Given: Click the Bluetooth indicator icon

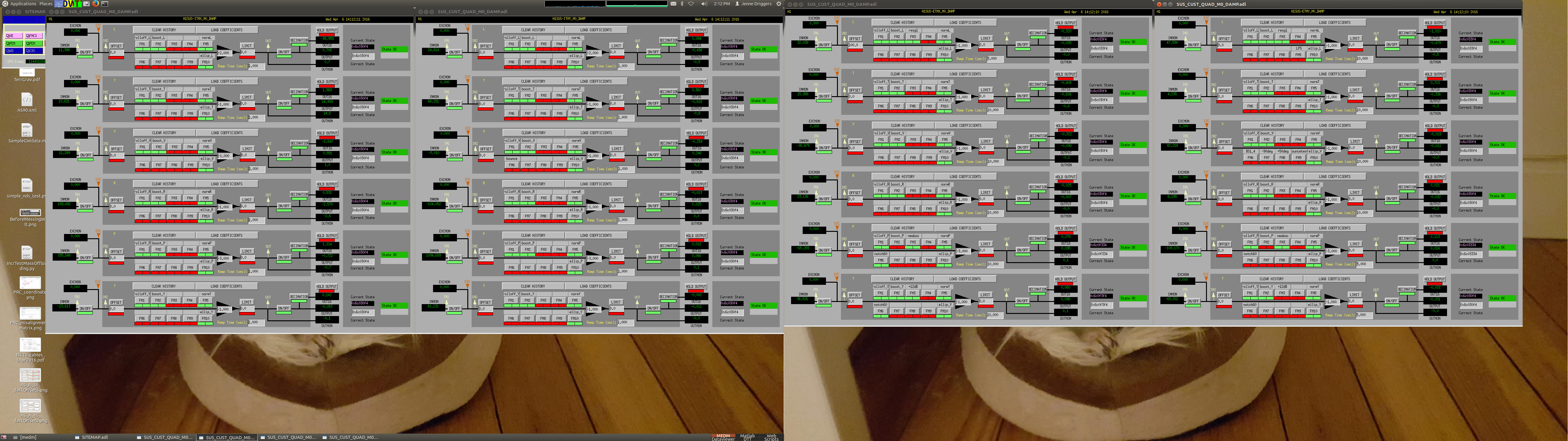Looking at the screenshot, I should 682,4.
